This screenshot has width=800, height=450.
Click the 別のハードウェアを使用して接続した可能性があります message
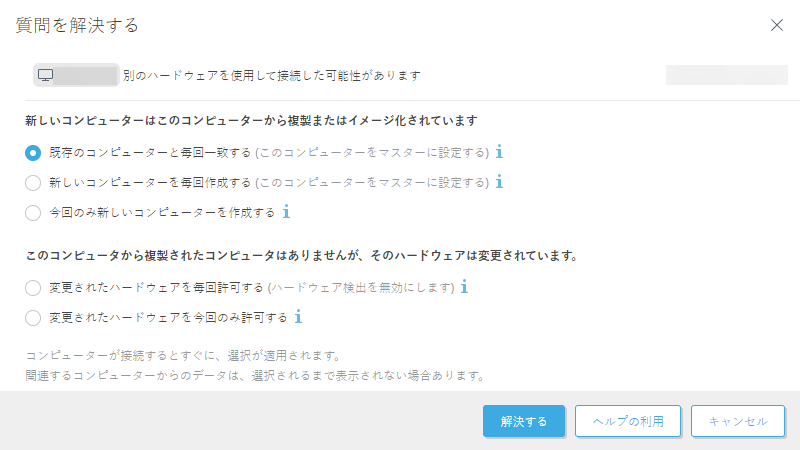pyautogui.click(x=272, y=75)
